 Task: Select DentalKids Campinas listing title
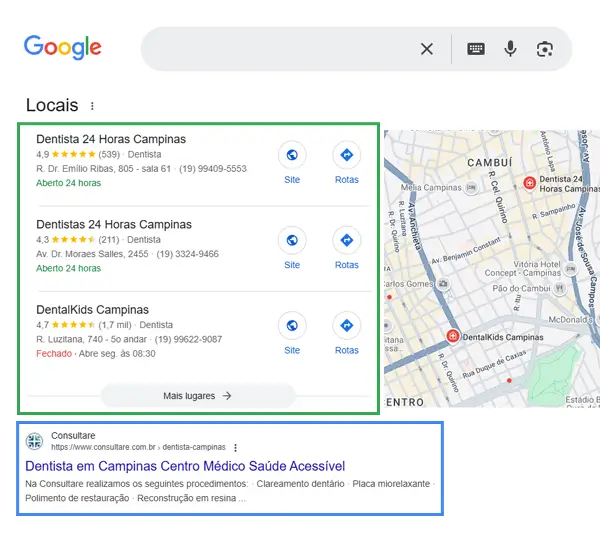tap(92, 310)
